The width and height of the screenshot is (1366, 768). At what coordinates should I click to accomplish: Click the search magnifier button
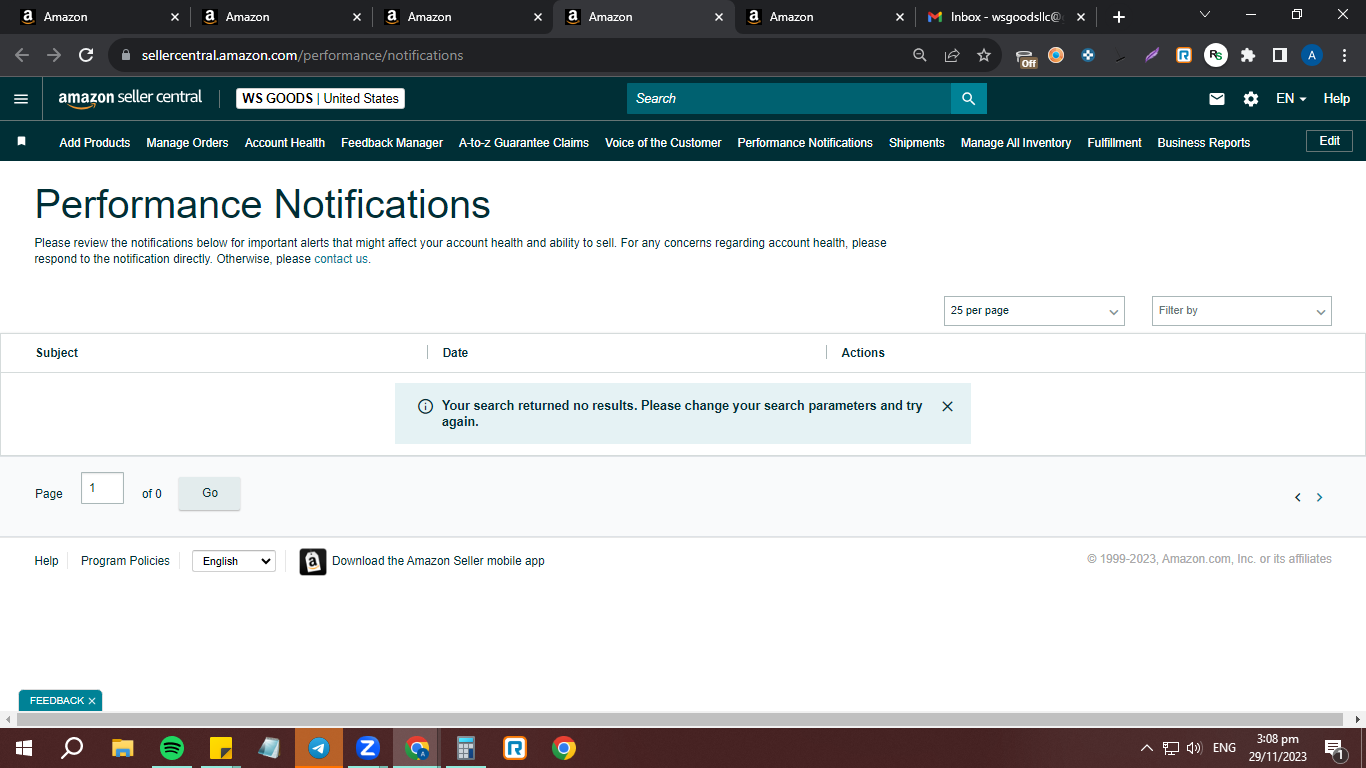(x=968, y=98)
